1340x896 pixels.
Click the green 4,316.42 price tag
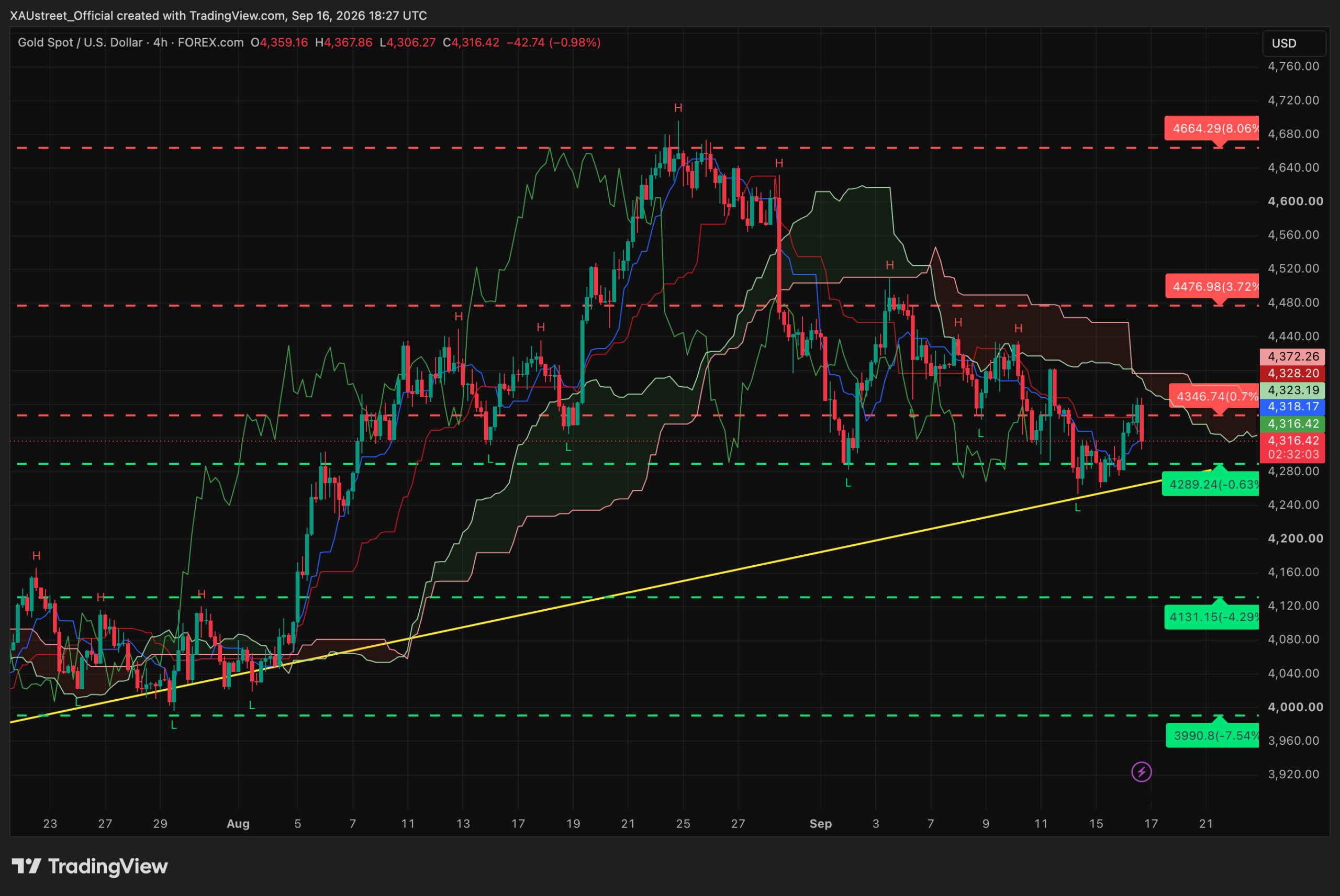click(1293, 423)
